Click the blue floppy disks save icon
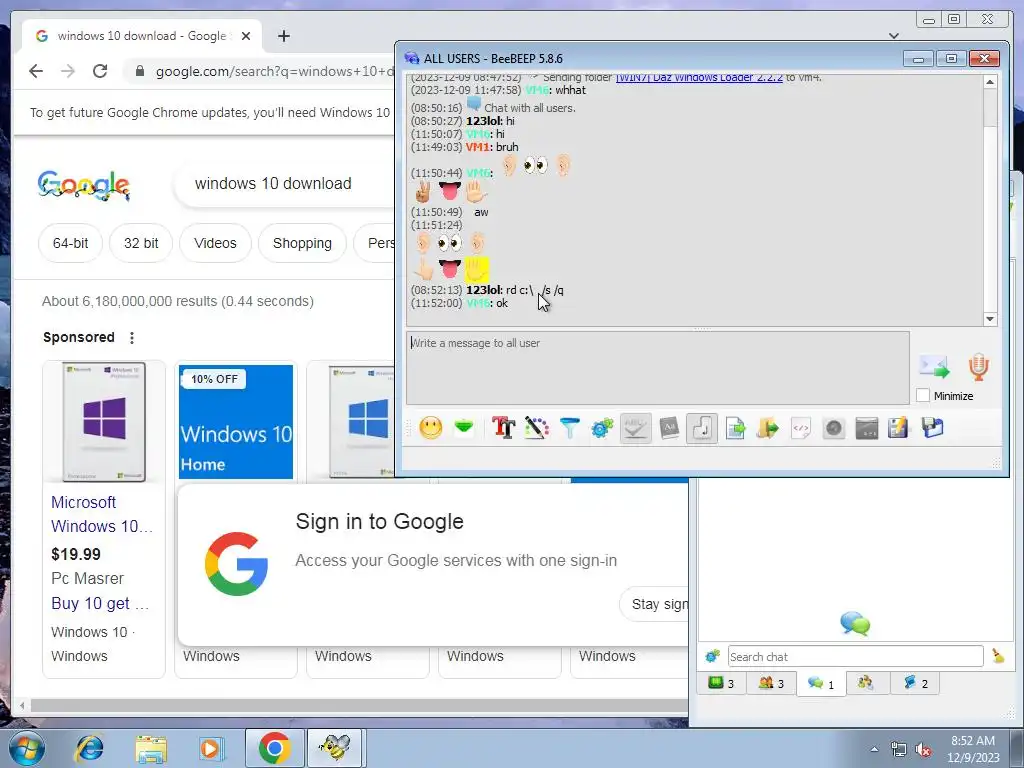The image size is (1024, 768). [933, 428]
